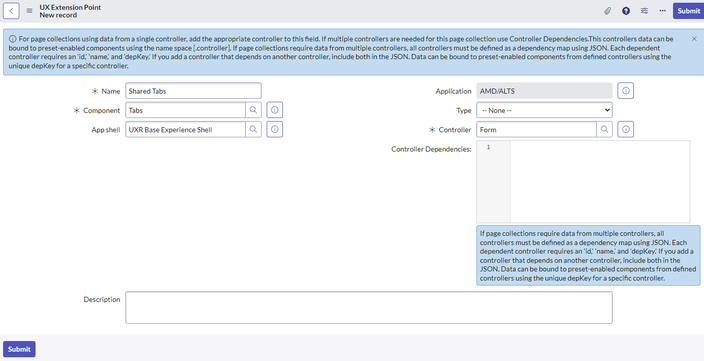Click the Component field with Tabs

point(185,110)
